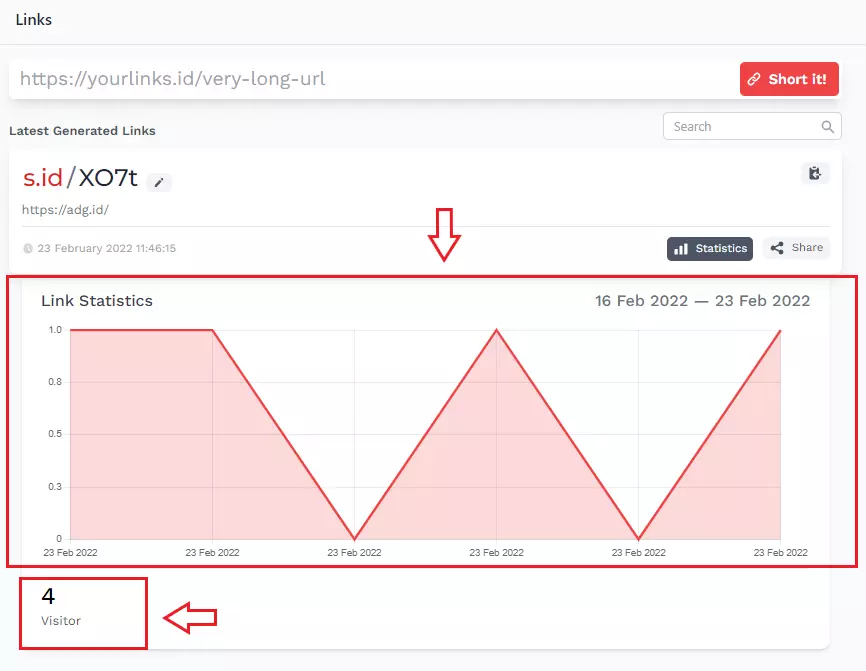Click the bar chart icon on Statistics
The image size is (866, 671).
[x=681, y=248]
